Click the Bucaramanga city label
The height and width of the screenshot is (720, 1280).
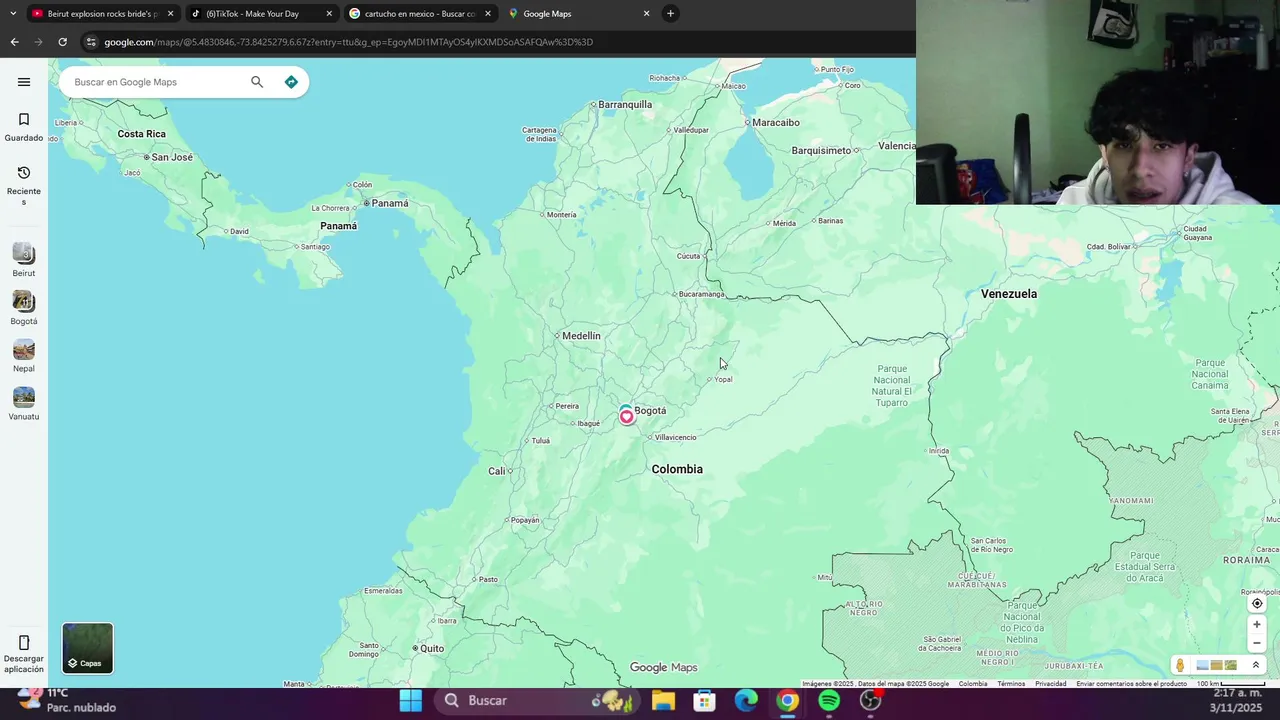tap(701, 294)
